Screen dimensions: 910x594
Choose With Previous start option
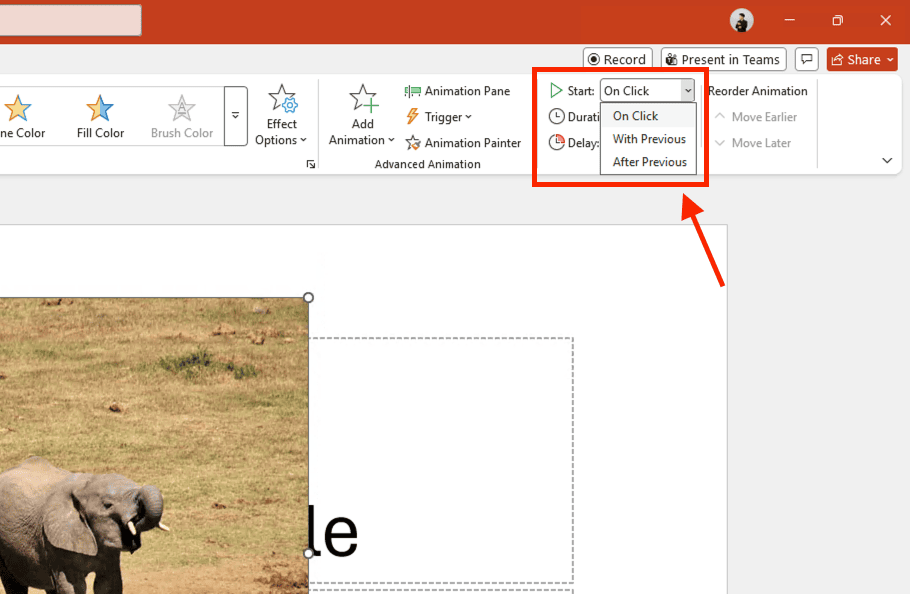(649, 139)
